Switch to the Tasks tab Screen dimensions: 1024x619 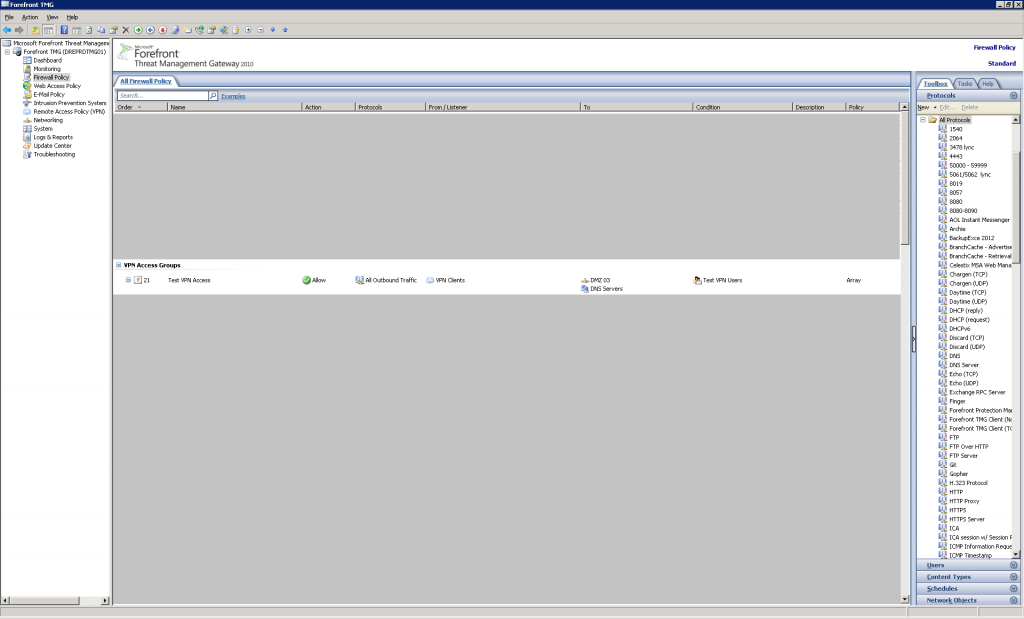pyautogui.click(x=965, y=84)
